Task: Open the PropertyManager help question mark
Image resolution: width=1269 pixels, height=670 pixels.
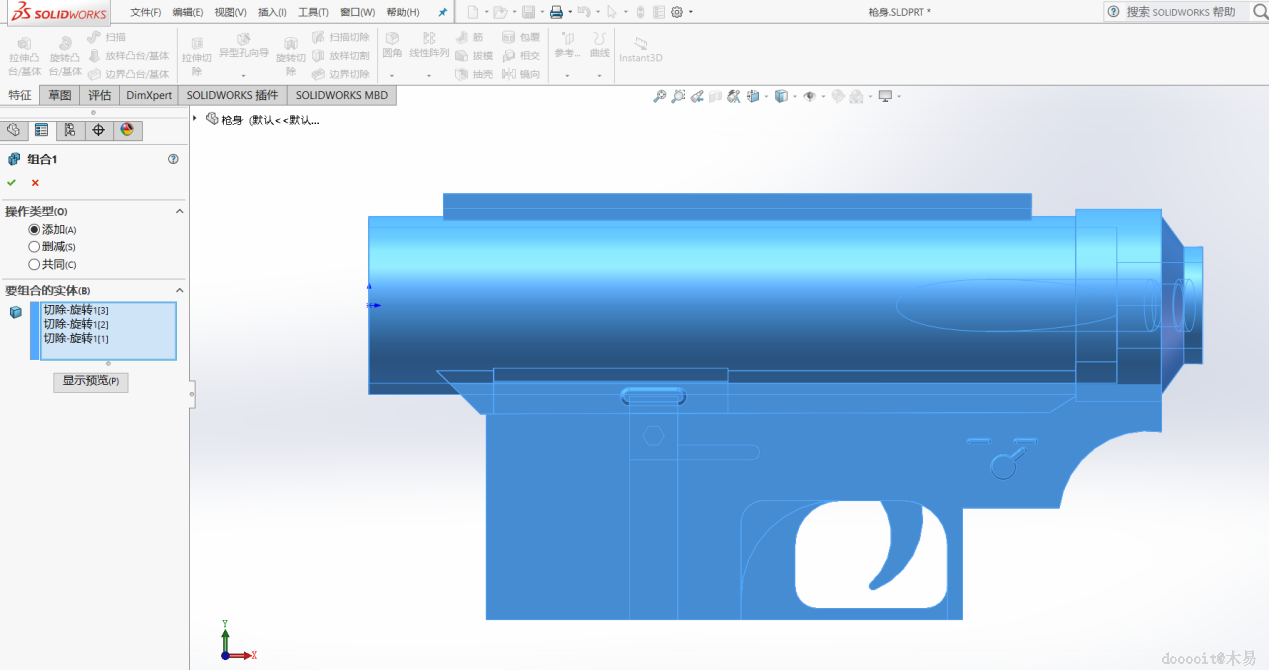Action: (173, 159)
